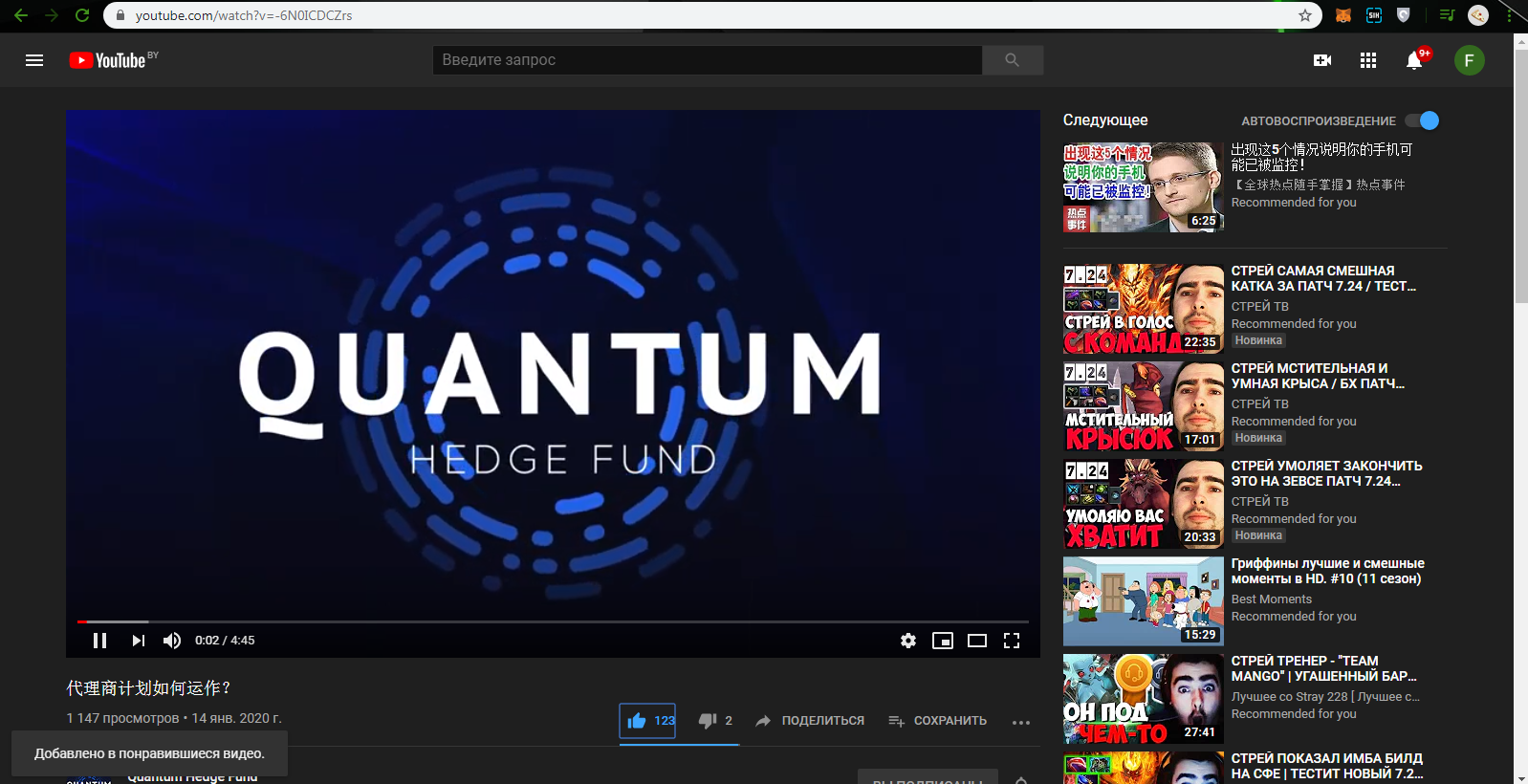Open the SIH extension icon
Screen dimensions: 1528x784
[1374, 15]
